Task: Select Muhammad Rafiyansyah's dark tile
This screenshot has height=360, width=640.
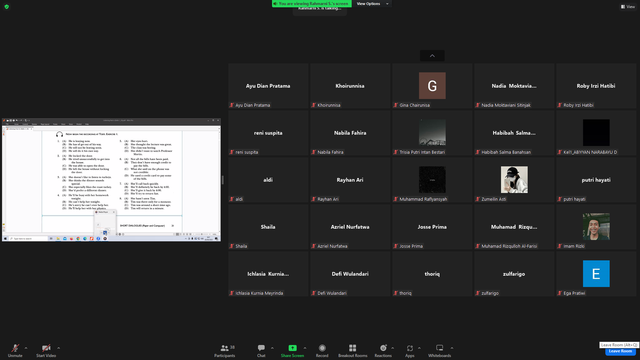Action: (x=432, y=180)
